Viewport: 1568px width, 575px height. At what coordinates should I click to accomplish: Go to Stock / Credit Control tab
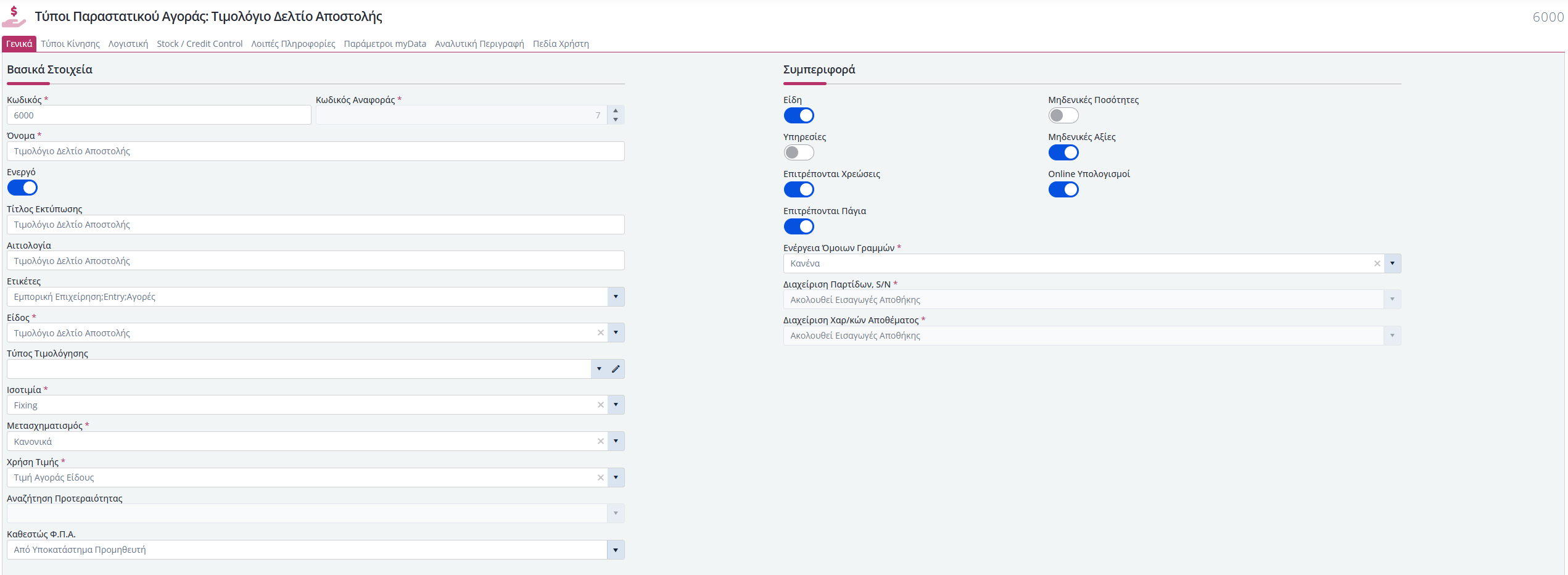pos(200,44)
